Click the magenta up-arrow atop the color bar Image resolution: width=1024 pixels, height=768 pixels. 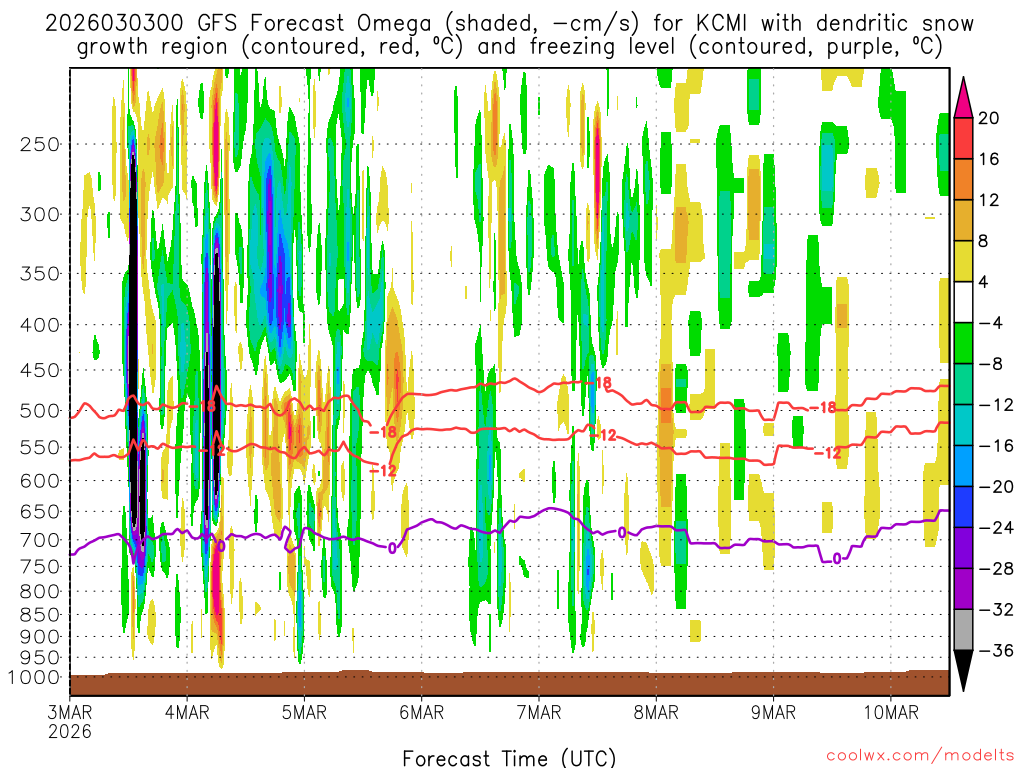click(964, 96)
